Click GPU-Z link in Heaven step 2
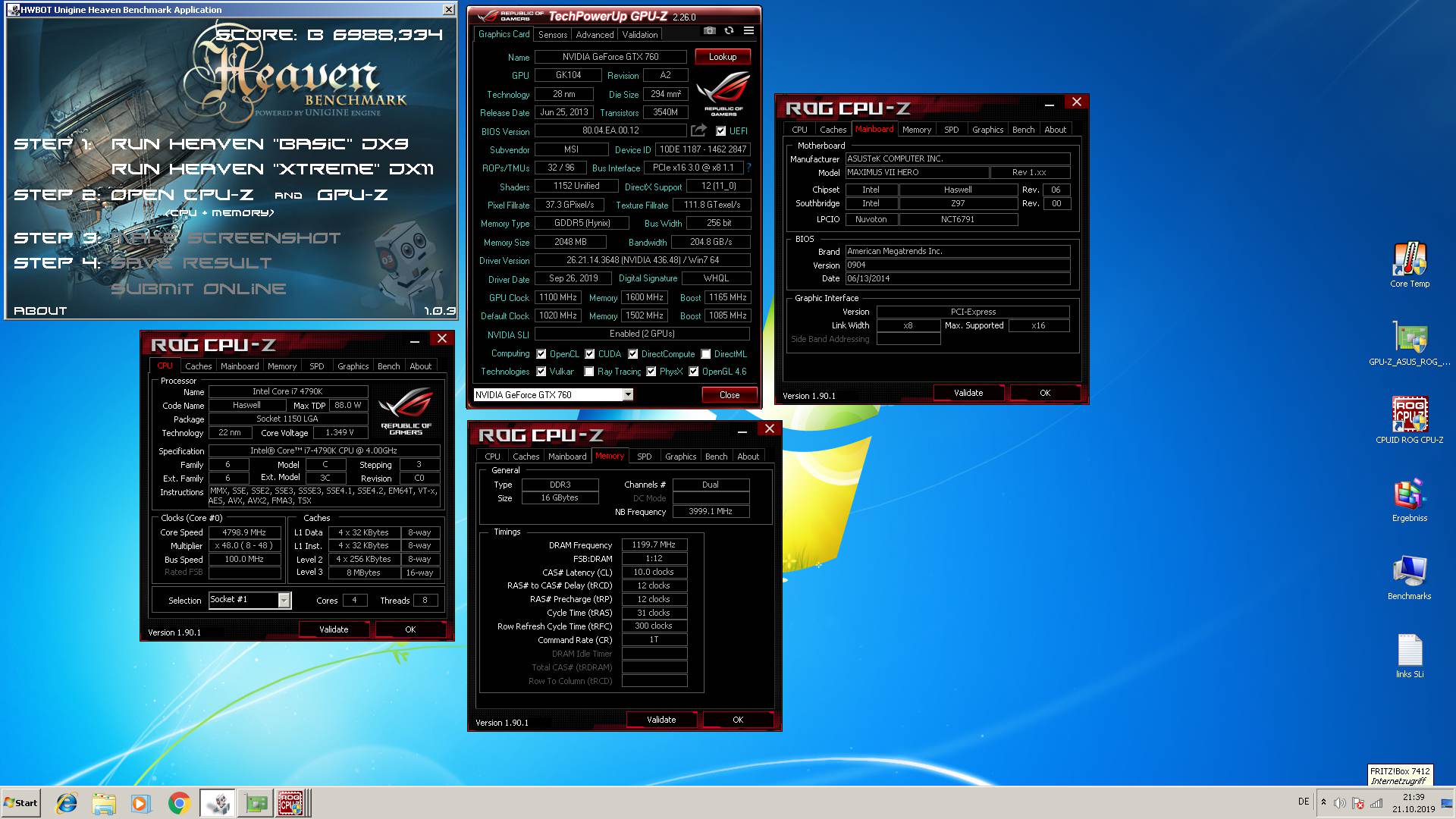 coord(352,195)
